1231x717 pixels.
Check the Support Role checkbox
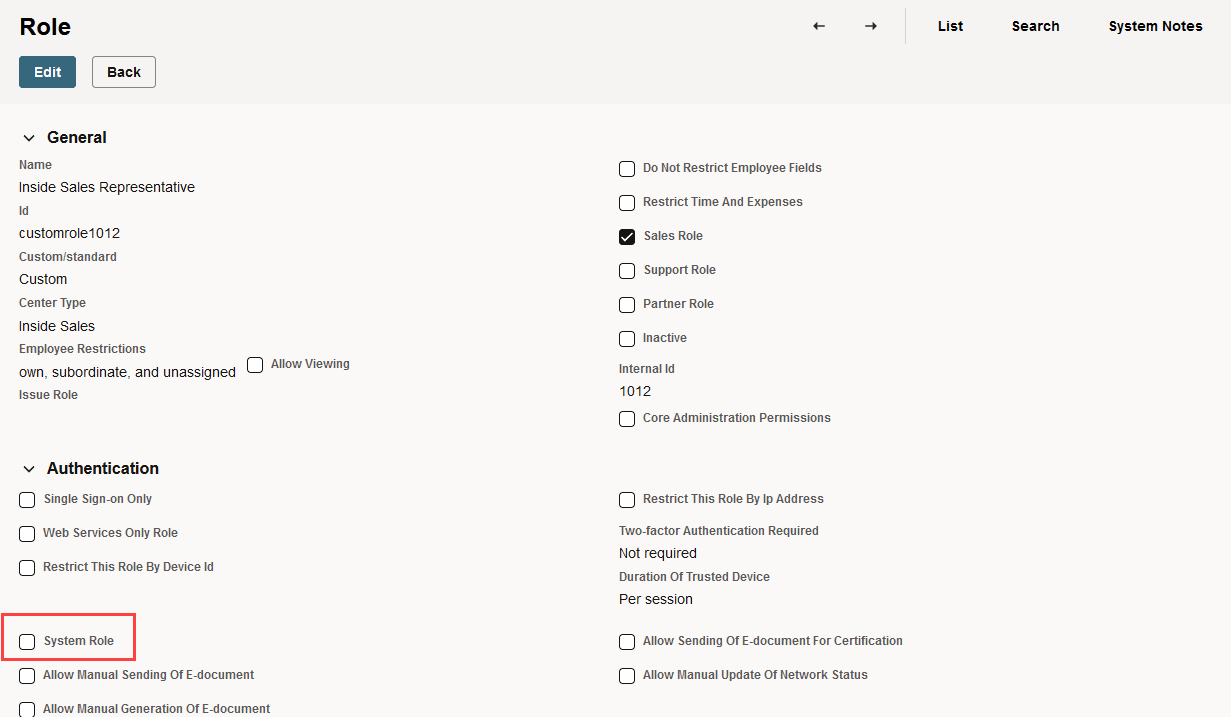click(627, 271)
